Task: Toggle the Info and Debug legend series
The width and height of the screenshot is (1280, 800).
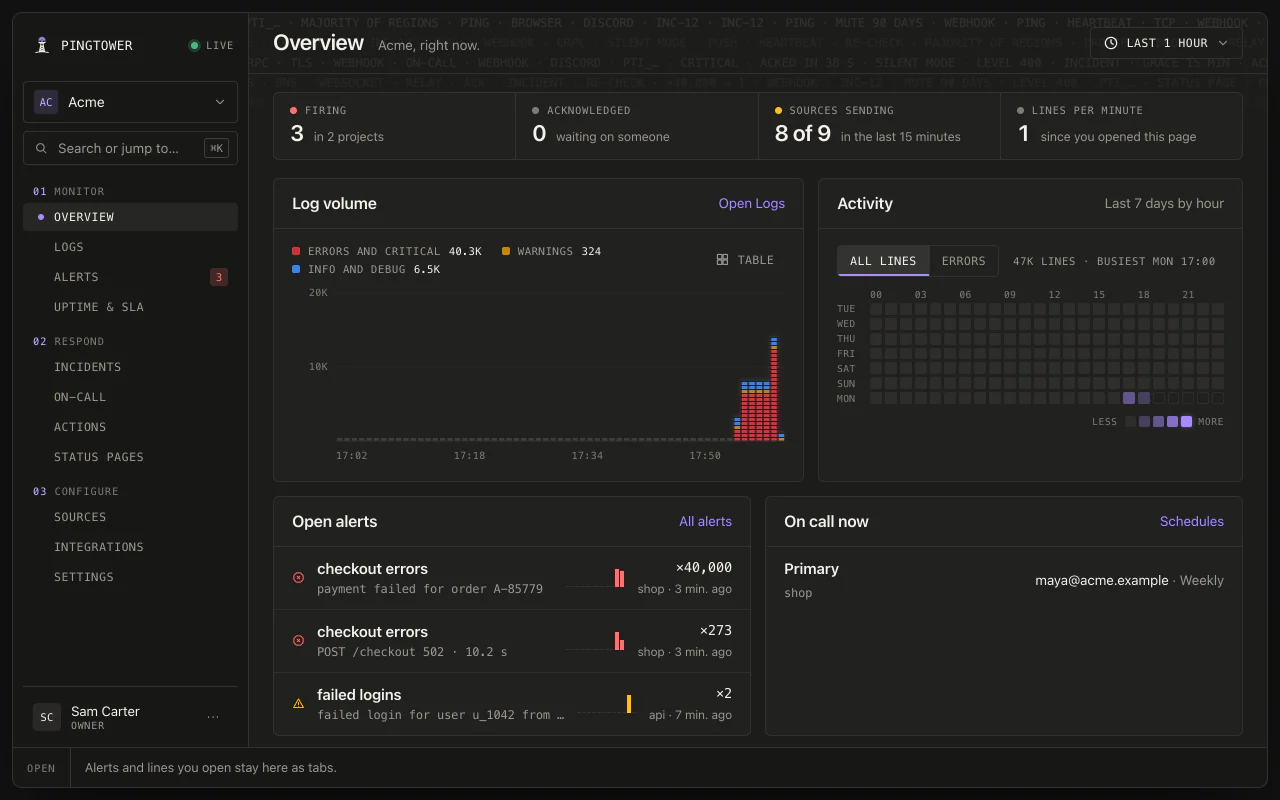Action: (366, 269)
